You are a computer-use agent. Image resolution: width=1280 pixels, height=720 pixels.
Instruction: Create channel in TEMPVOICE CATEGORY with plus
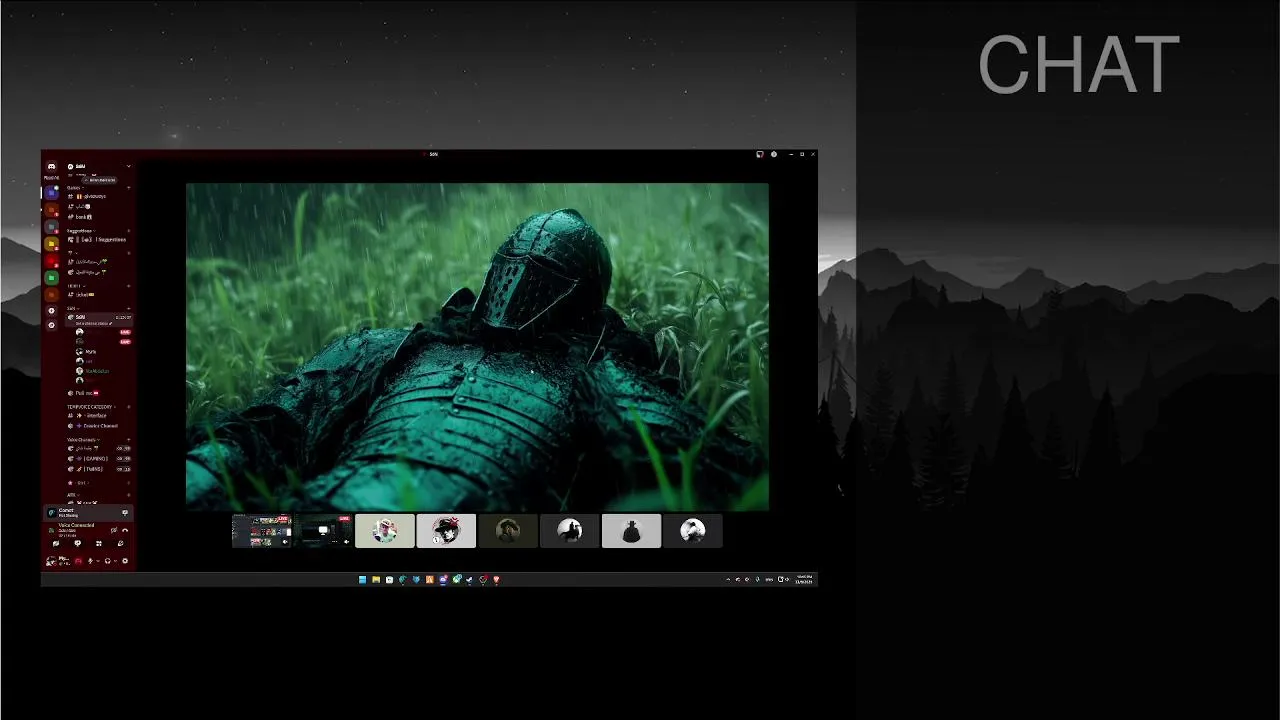[129, 407]
